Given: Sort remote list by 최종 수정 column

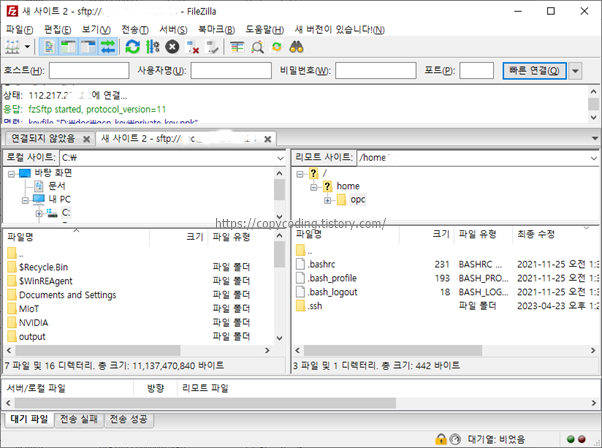Looking at the screenshot, I should pos(536,234).
